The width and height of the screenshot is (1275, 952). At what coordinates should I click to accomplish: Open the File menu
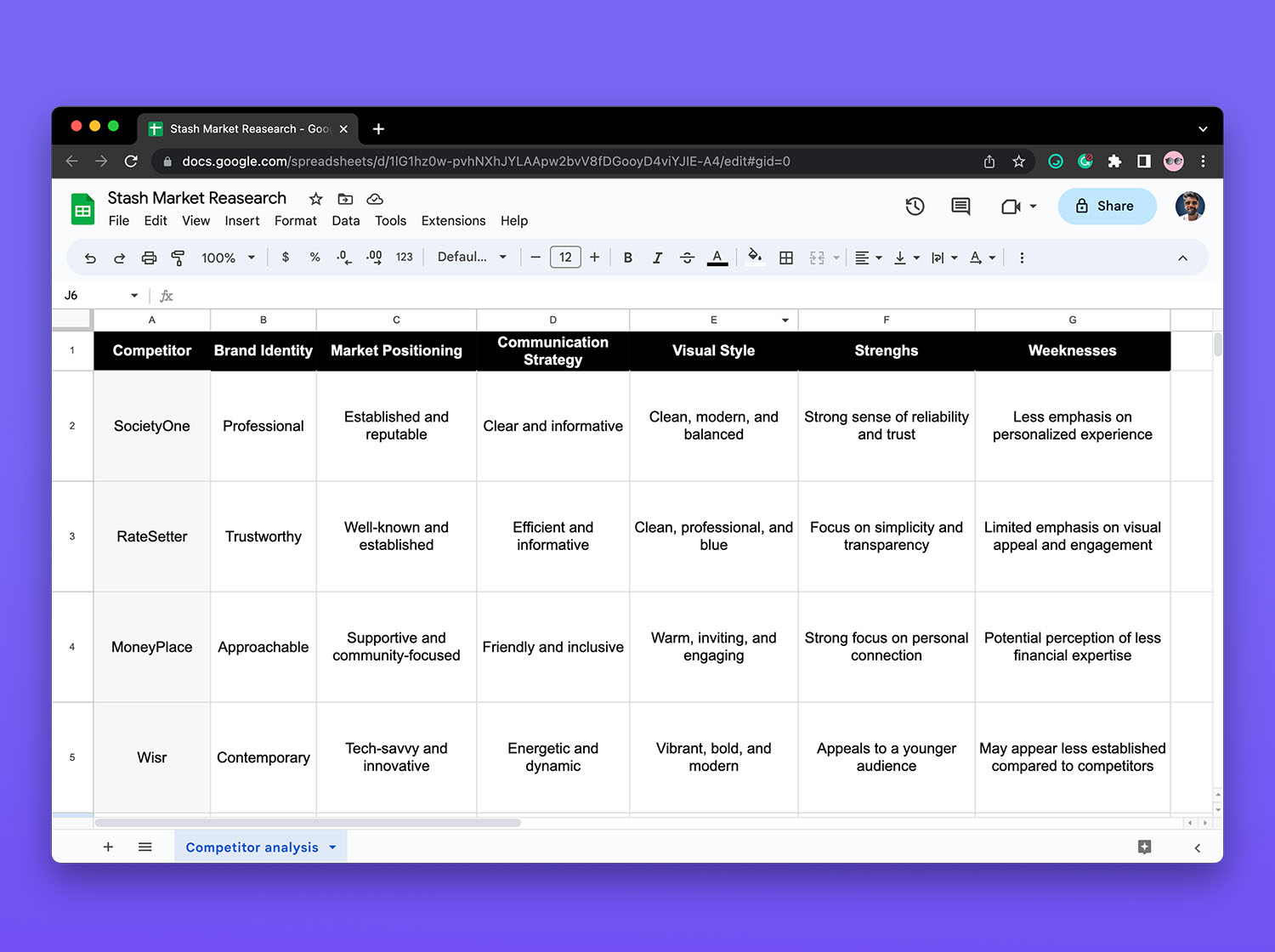point(119,220)
